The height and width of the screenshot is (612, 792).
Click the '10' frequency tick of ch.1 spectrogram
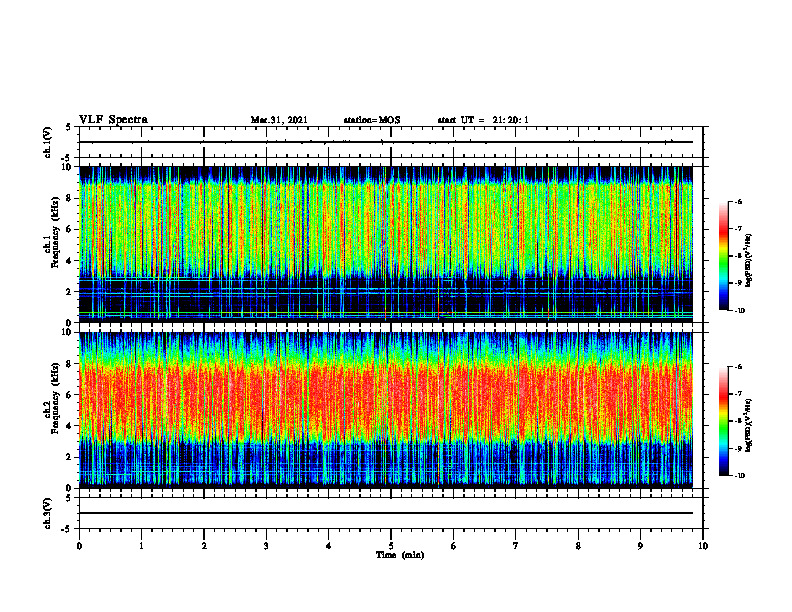click(x=68, y=167)
